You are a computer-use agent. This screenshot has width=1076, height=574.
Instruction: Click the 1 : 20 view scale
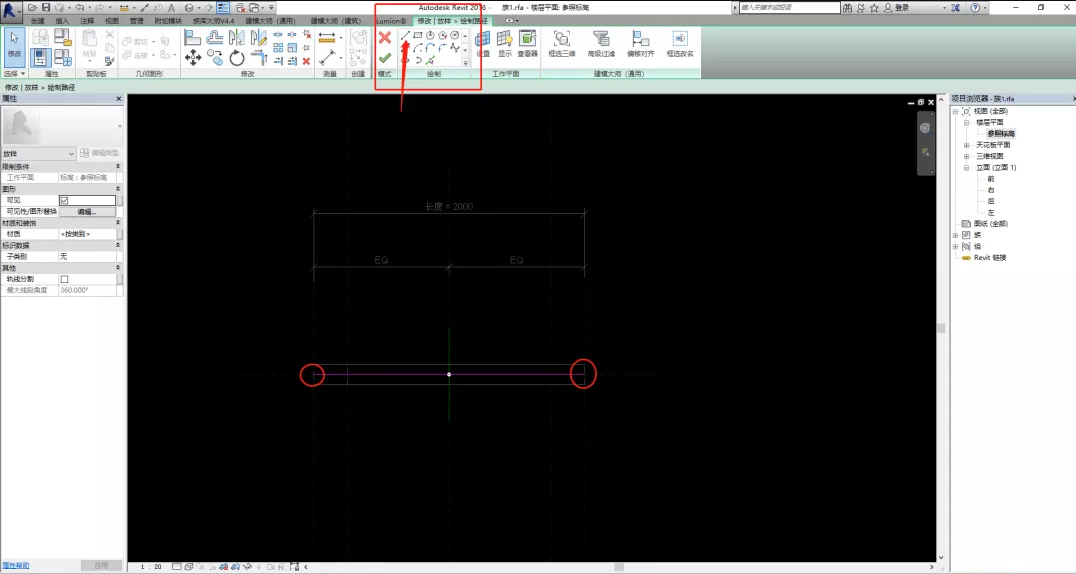(x=151, y=566)
